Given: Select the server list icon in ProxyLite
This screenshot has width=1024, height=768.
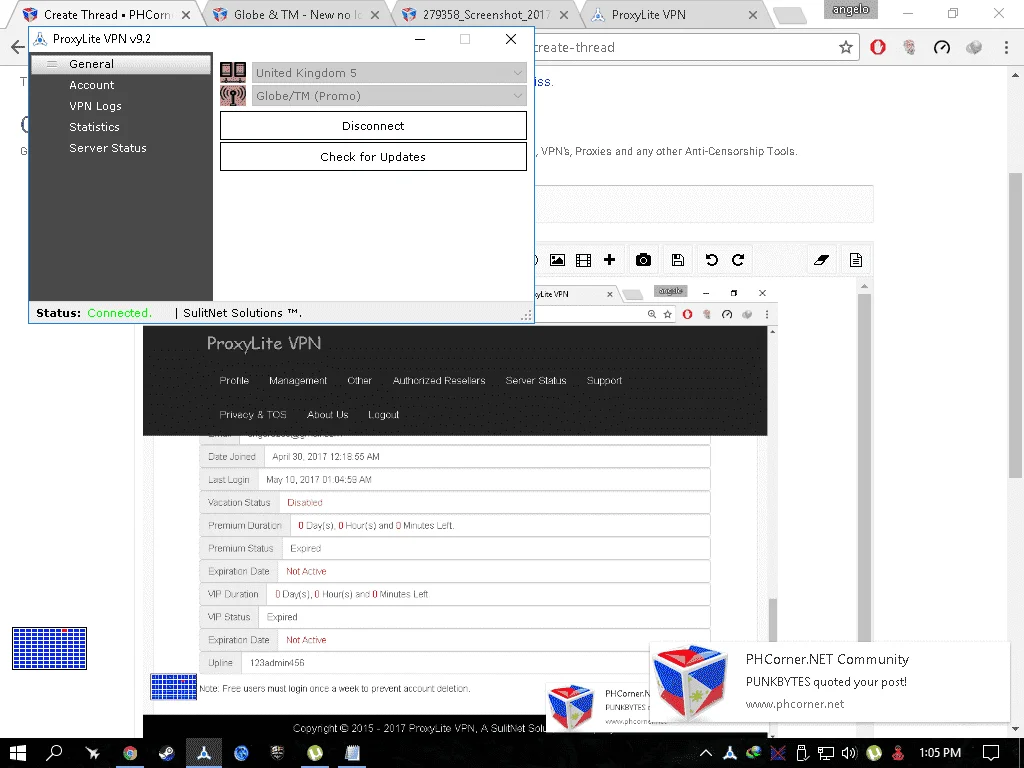Looking at the screenshot, I should [x=232, y=72].
